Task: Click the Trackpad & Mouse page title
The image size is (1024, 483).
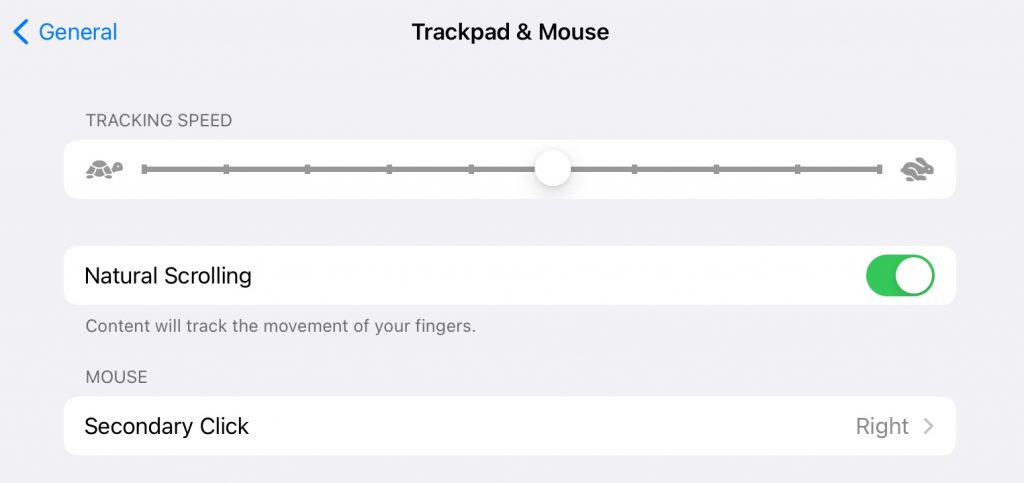Action: [510, 32]
